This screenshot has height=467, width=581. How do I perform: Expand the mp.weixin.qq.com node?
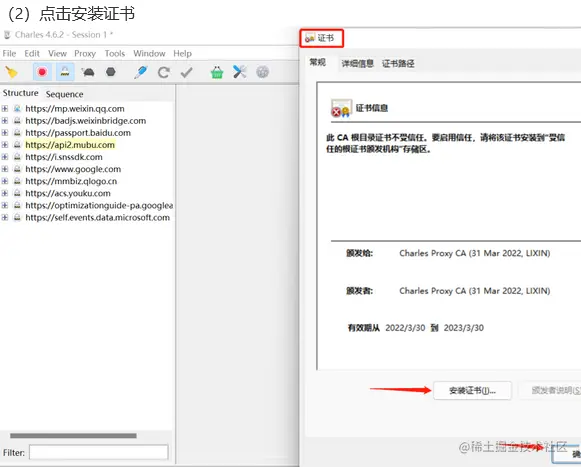point(4,109)
